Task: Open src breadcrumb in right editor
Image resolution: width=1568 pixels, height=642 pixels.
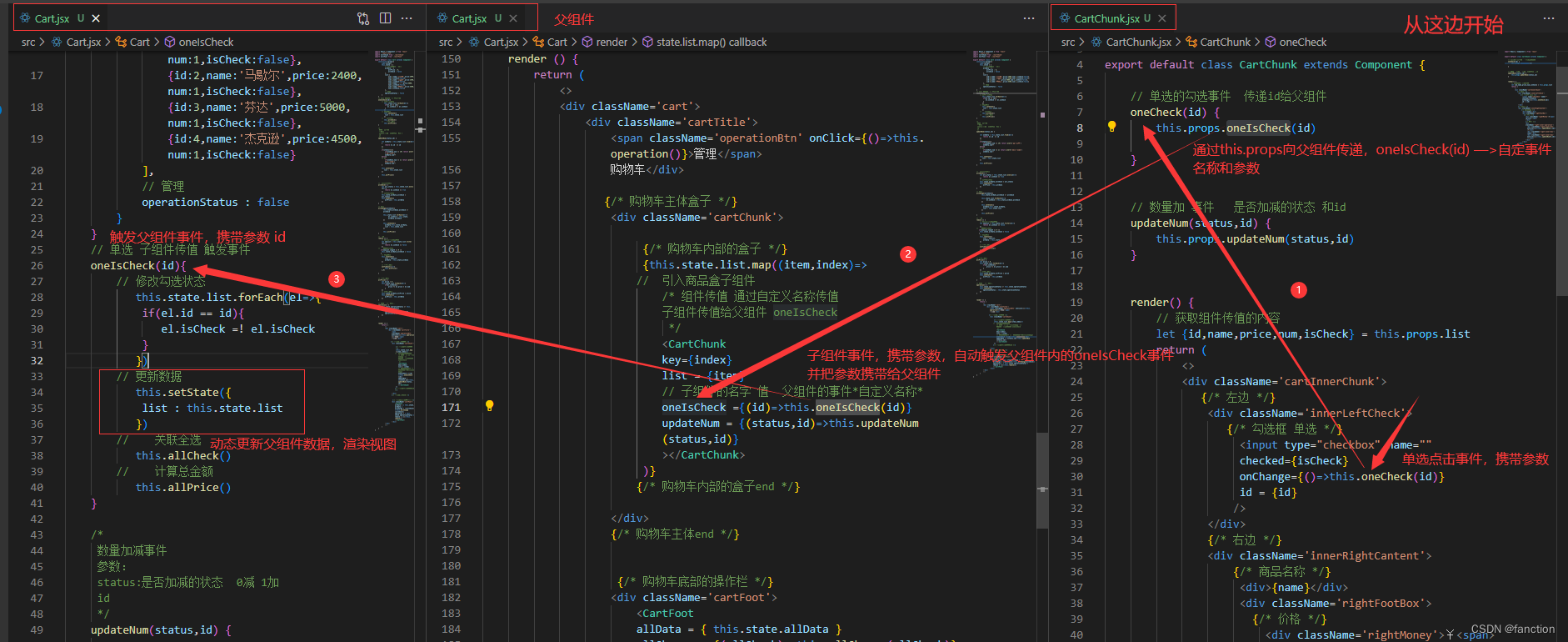Action: point(1068,42)
